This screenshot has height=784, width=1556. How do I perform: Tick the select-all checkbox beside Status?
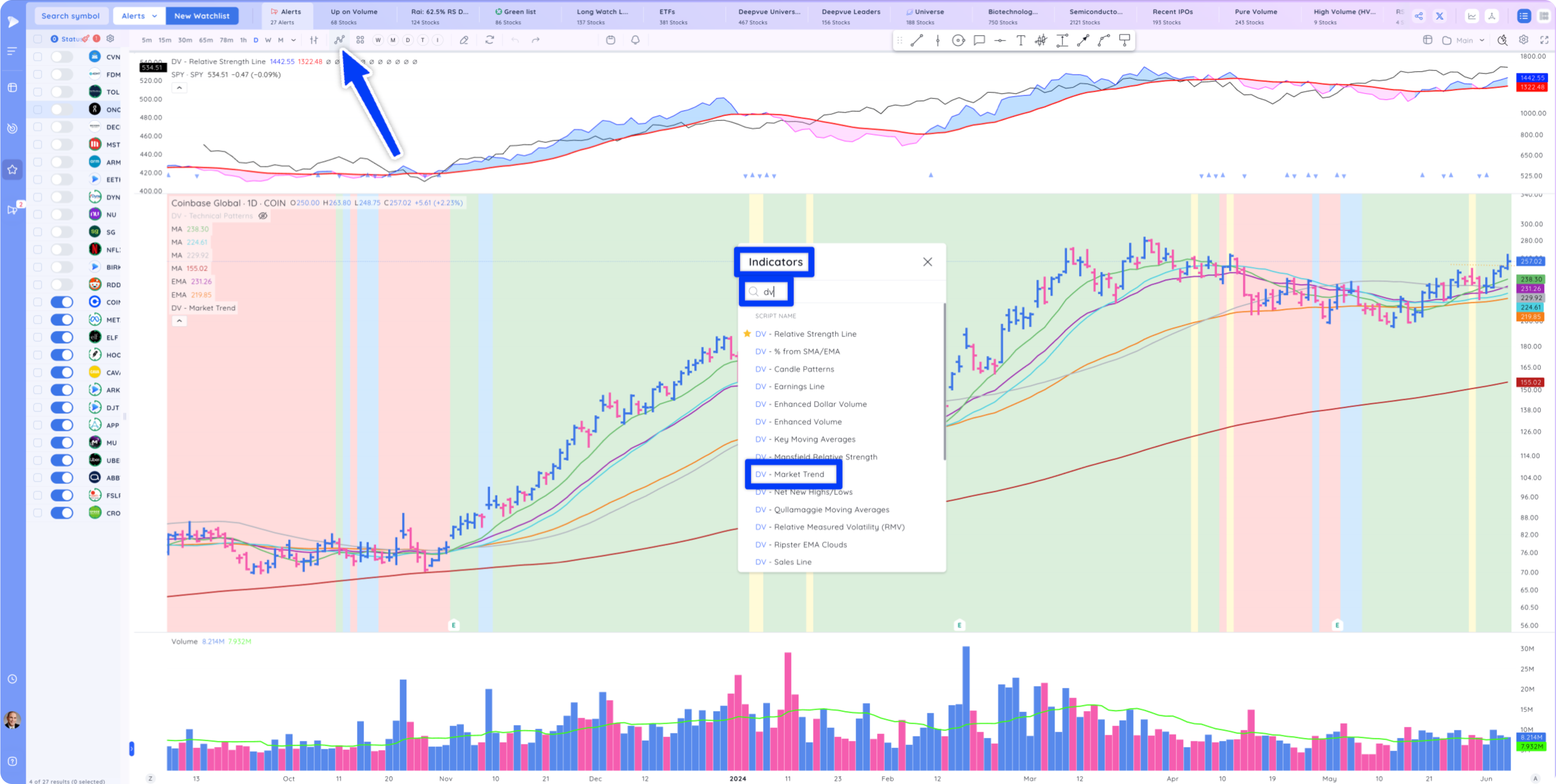37,38
